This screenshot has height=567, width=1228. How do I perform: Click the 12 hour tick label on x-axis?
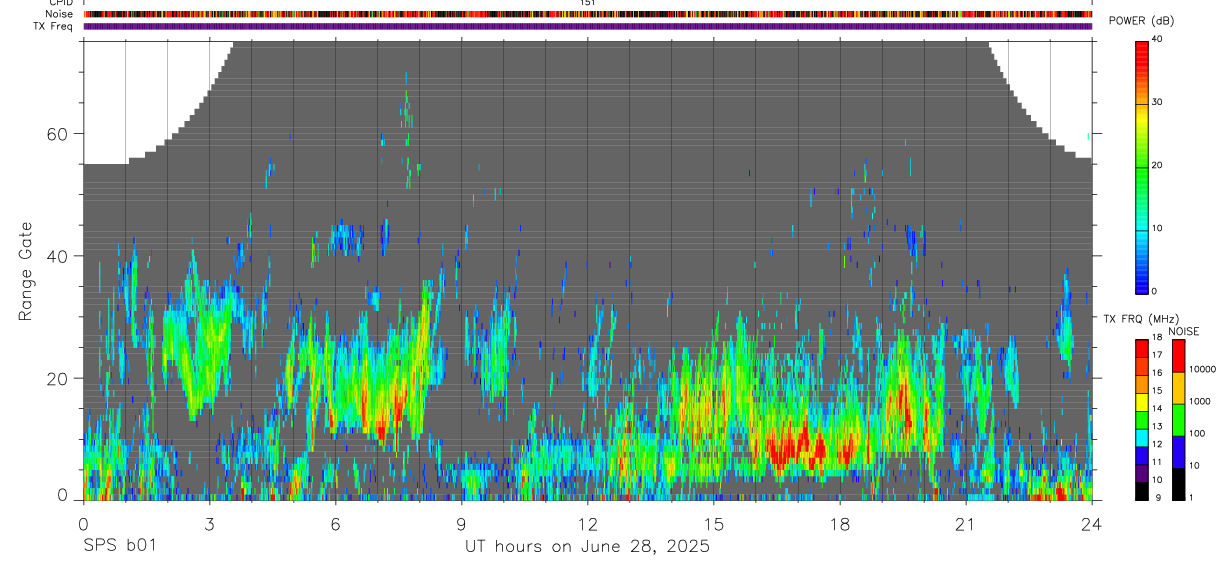[587, 524]
